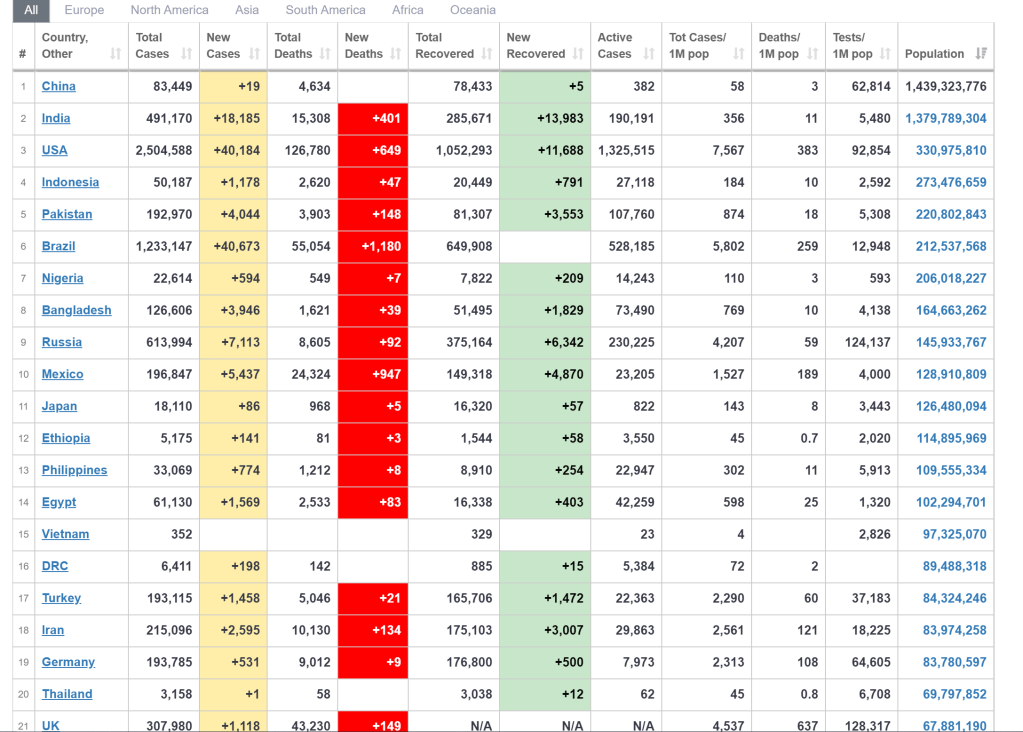Click the Deaths/1M pop column header
The width and height of the screenshot is (1023, 732).
click(x=786, y=46)
